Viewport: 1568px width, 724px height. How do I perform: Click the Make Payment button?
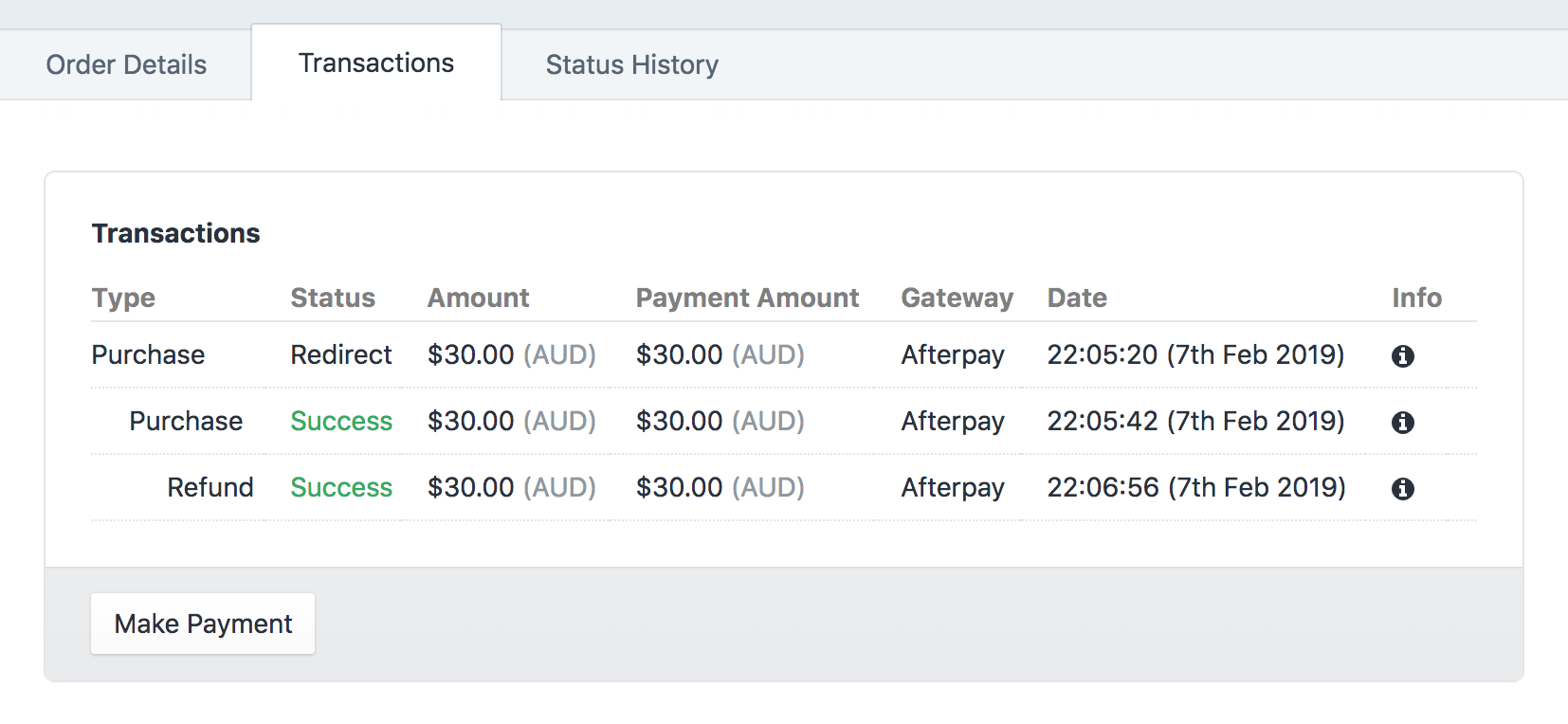click(x=203, y=624)
